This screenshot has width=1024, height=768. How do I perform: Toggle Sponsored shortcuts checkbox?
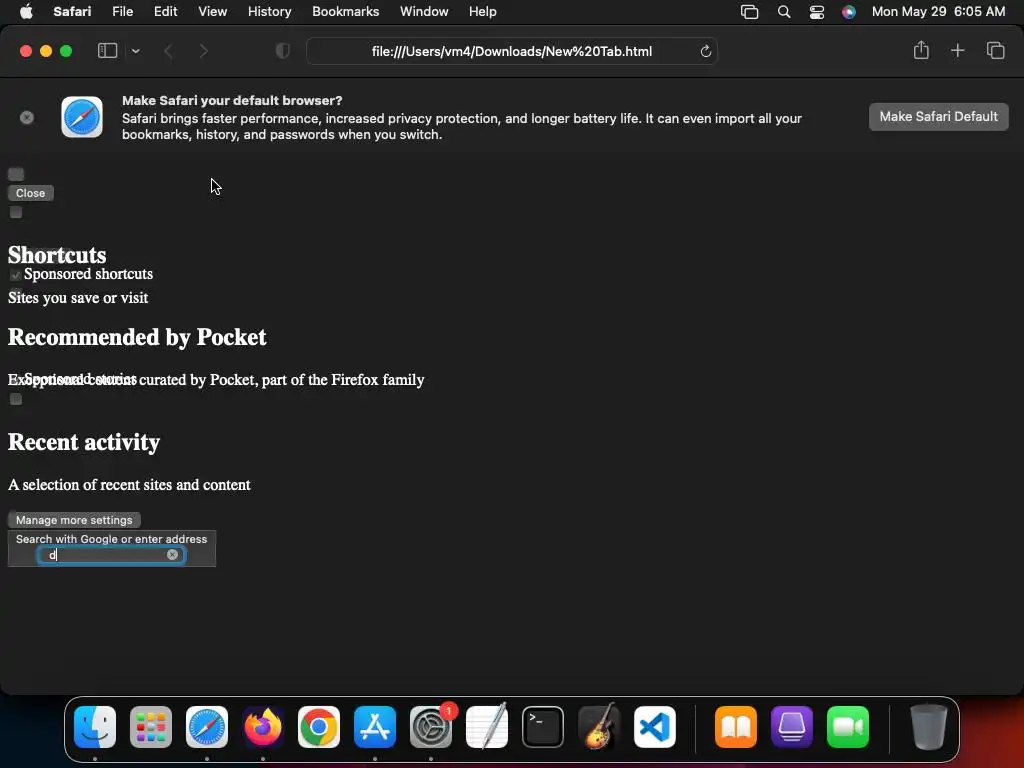pyautogui.click(x=16, y=275)
